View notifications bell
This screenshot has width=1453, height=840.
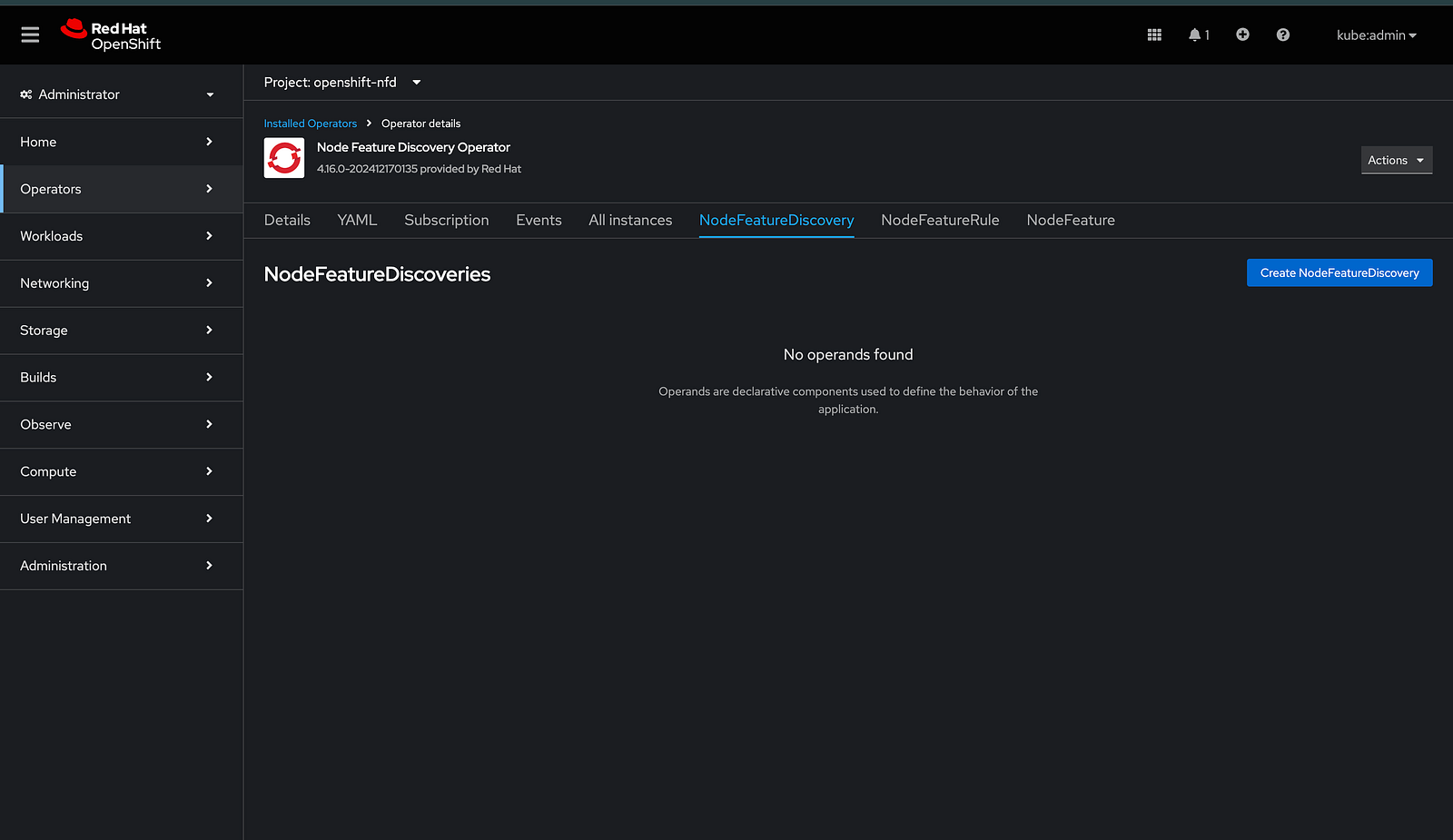1199,35
